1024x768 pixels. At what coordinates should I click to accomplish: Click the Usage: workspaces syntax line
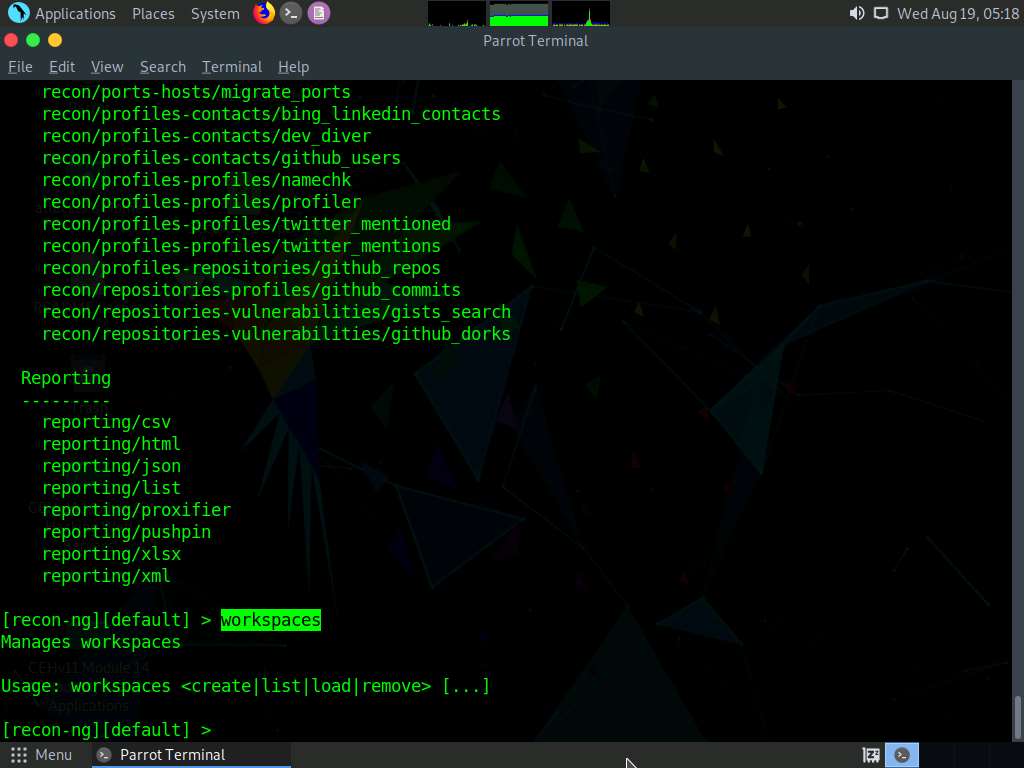246,686
